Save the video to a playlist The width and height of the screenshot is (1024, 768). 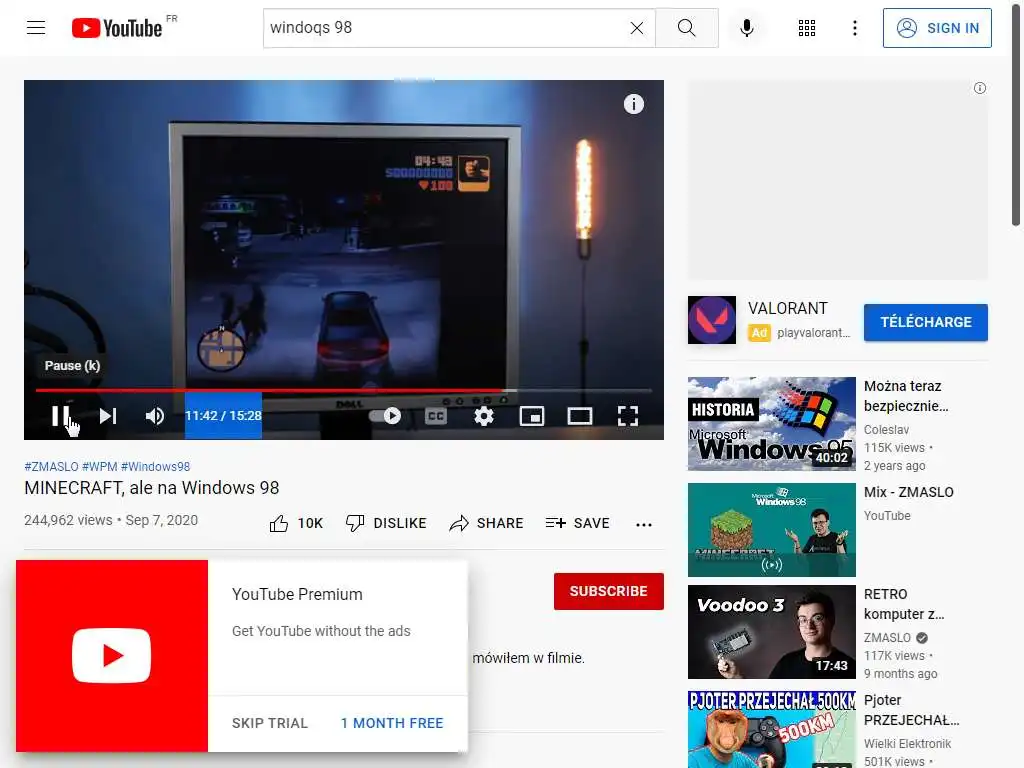(577, 523)
